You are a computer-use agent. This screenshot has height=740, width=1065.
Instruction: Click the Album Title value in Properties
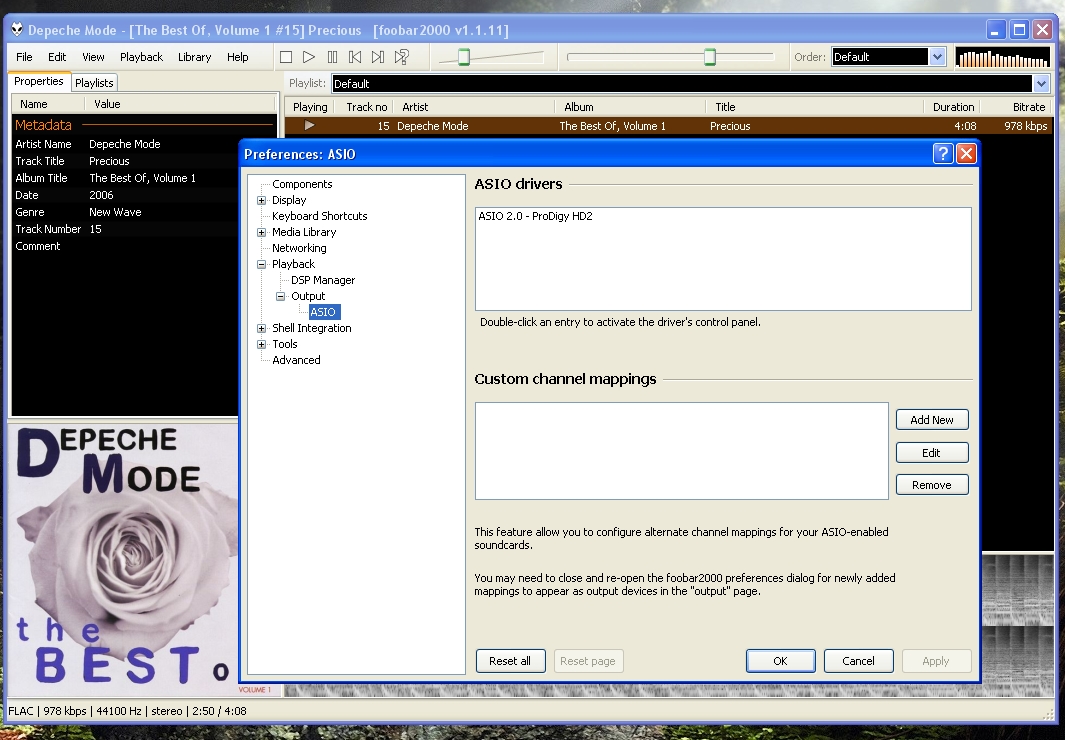[x=143, y=178]
